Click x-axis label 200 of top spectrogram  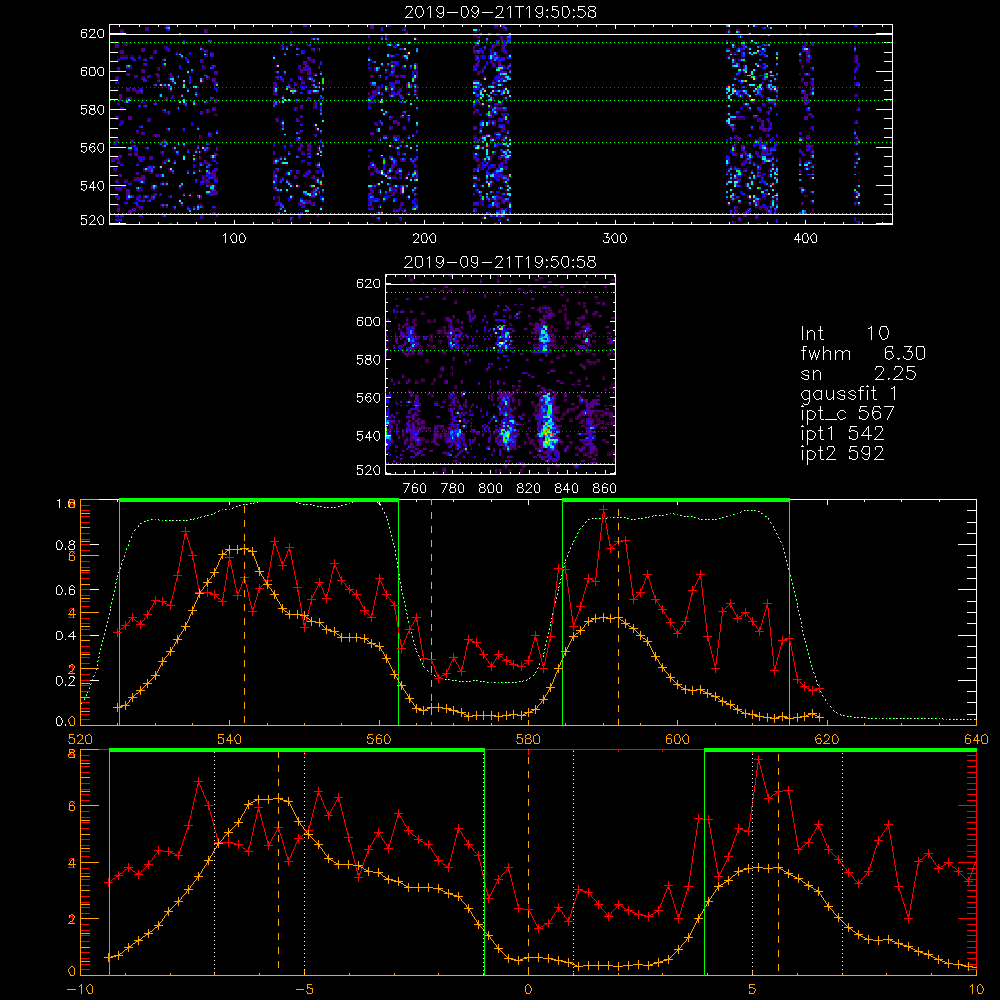click(424, 238)
